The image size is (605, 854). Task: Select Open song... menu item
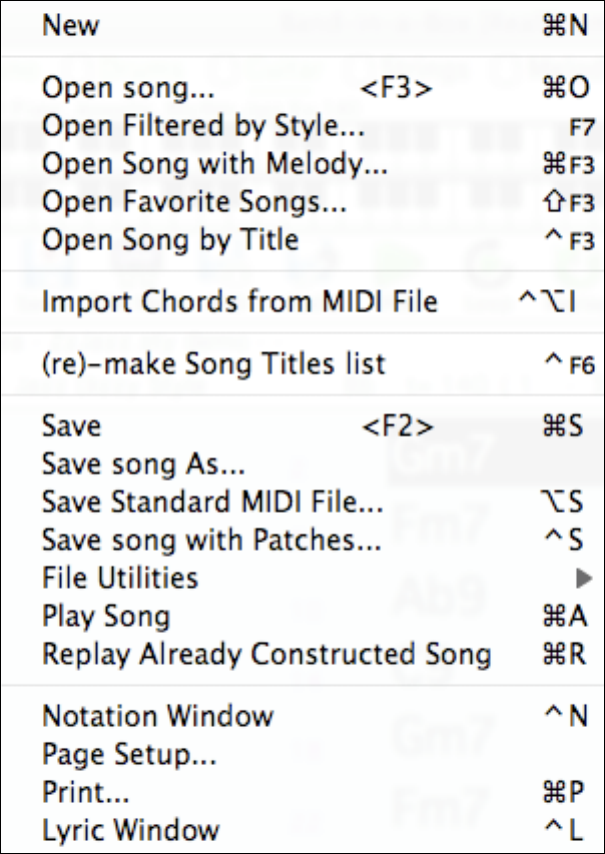coord(128,88)
